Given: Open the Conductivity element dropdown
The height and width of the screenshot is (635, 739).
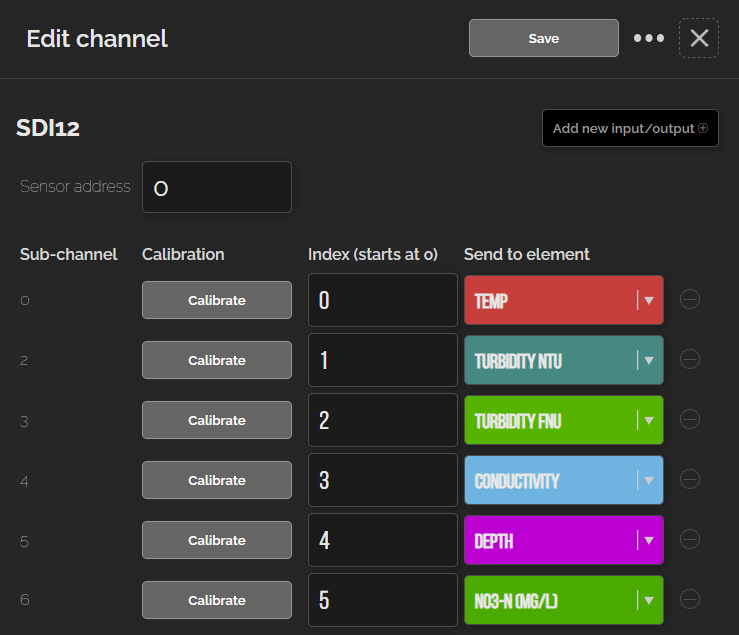Looking at the screenshot, I should point(564,480).
